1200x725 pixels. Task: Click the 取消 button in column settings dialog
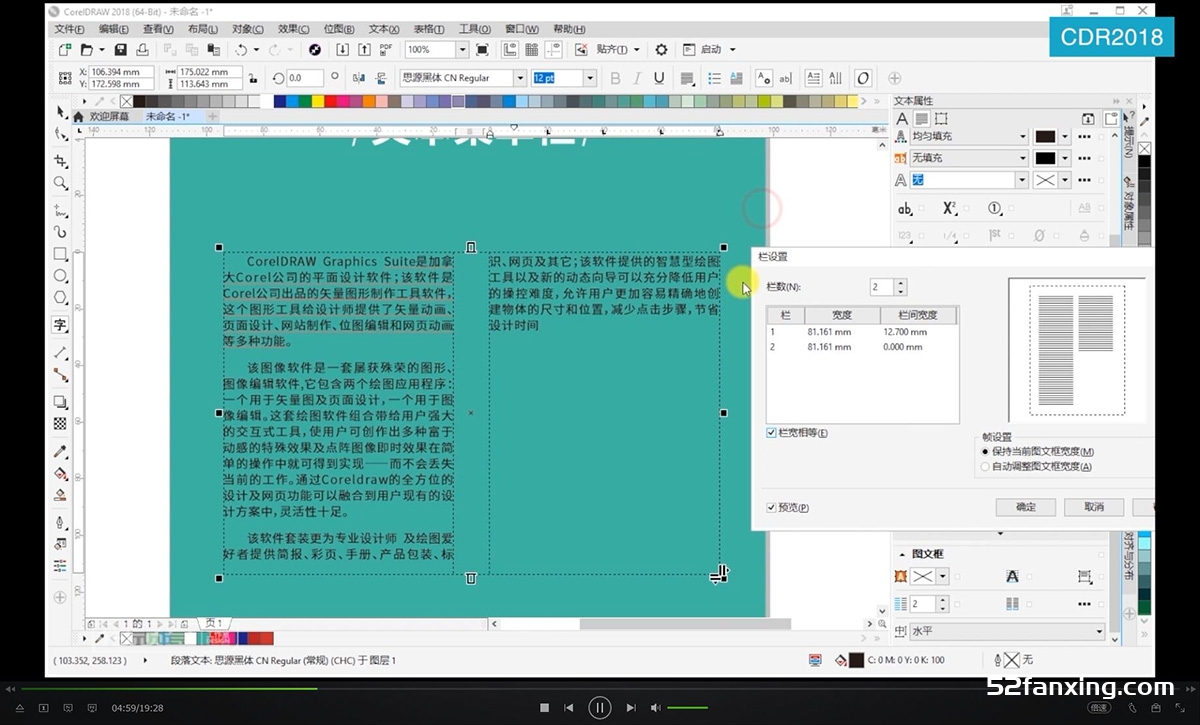(1094, 507)
